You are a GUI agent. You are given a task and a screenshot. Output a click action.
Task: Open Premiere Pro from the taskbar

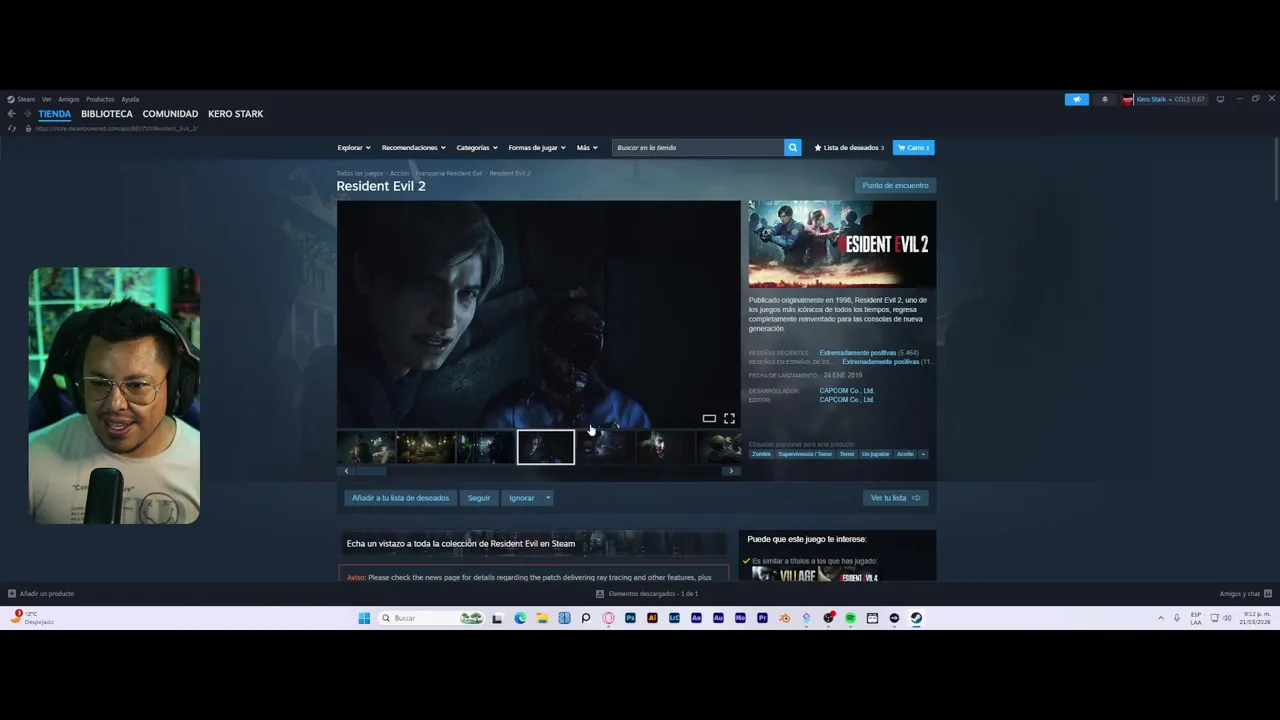(762, 618)
